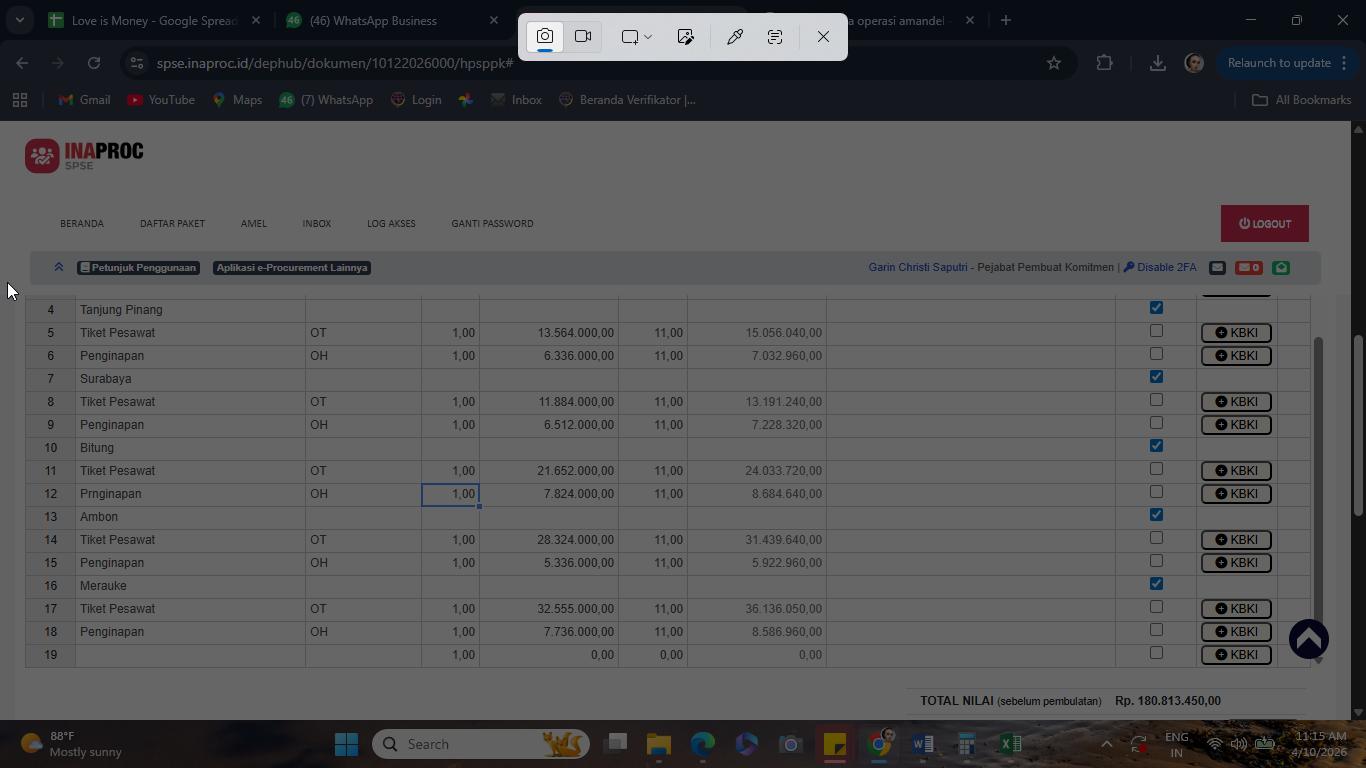
Task: Click the Windows taskbar search box
Action: [x=481, y=744]
